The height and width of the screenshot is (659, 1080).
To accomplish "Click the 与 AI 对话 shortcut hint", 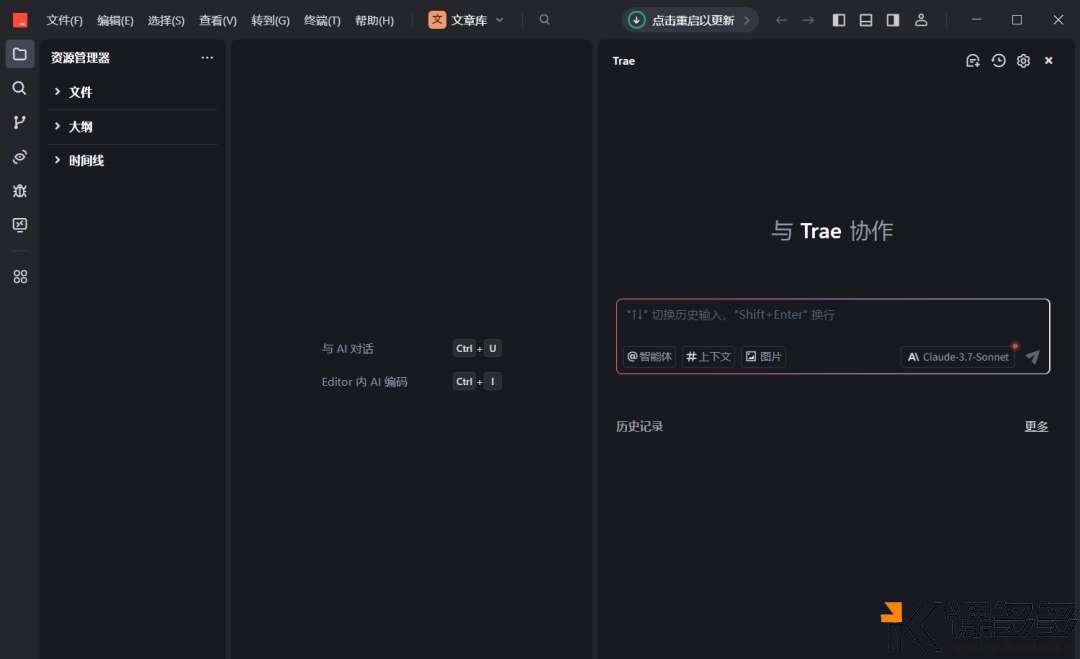I will [347, 348].
